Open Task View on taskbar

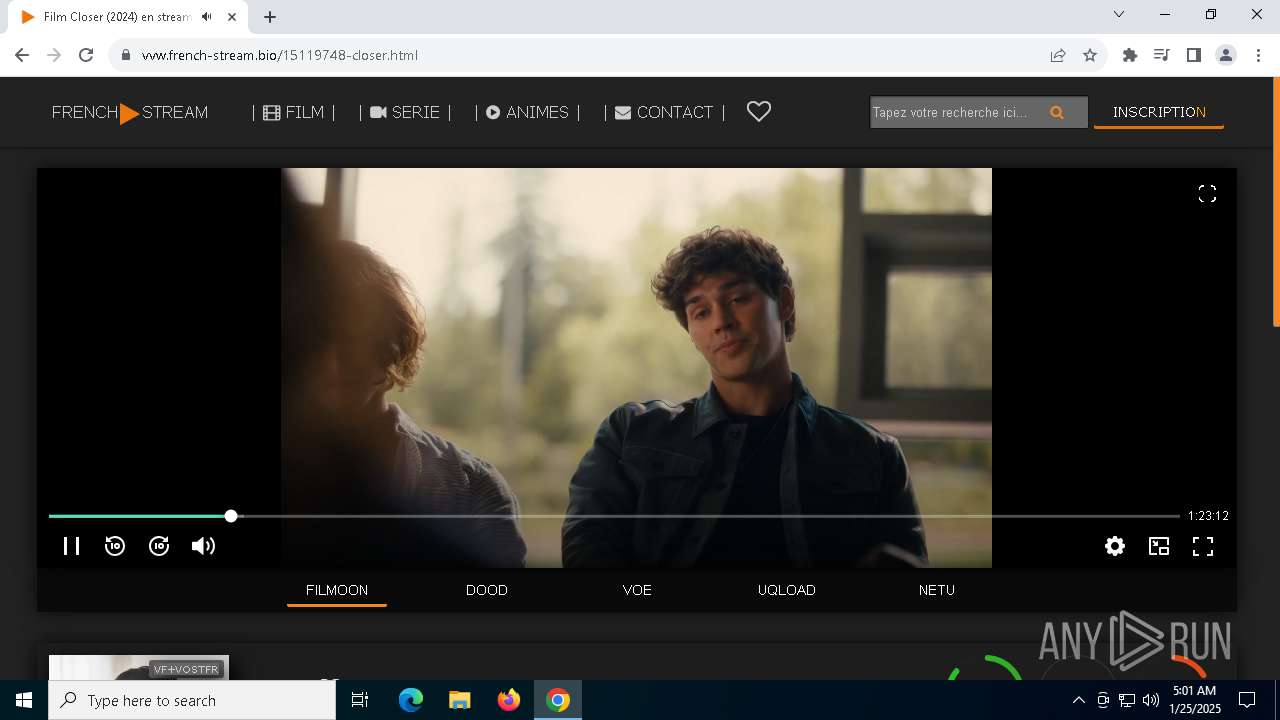(x=360, y=700)
